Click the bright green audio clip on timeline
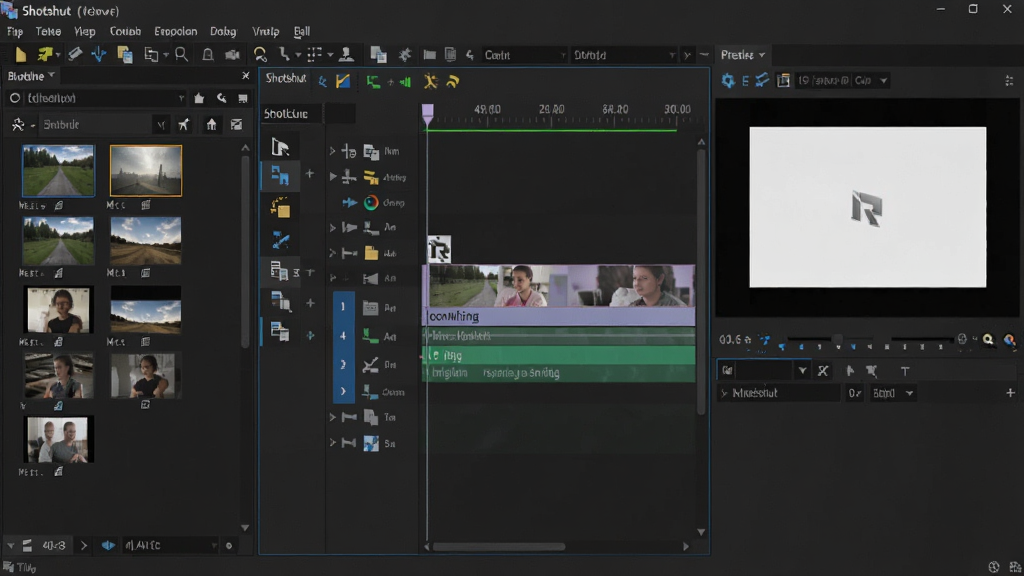This screenshot has width=1024, height=576. tap(561, 355)
